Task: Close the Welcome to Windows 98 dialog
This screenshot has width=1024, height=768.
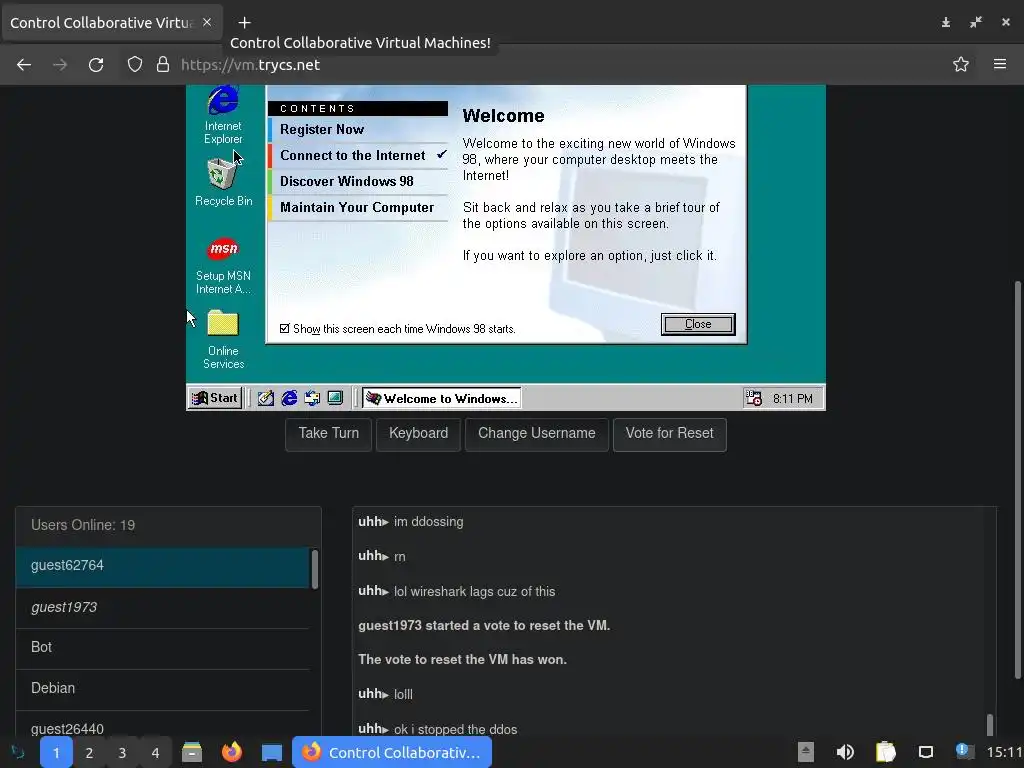Action: point(698,324)
